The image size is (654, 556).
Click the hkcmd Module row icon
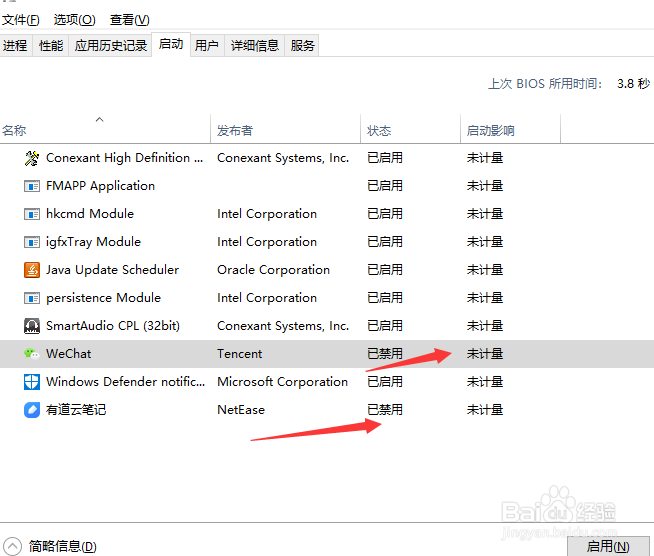32,214
